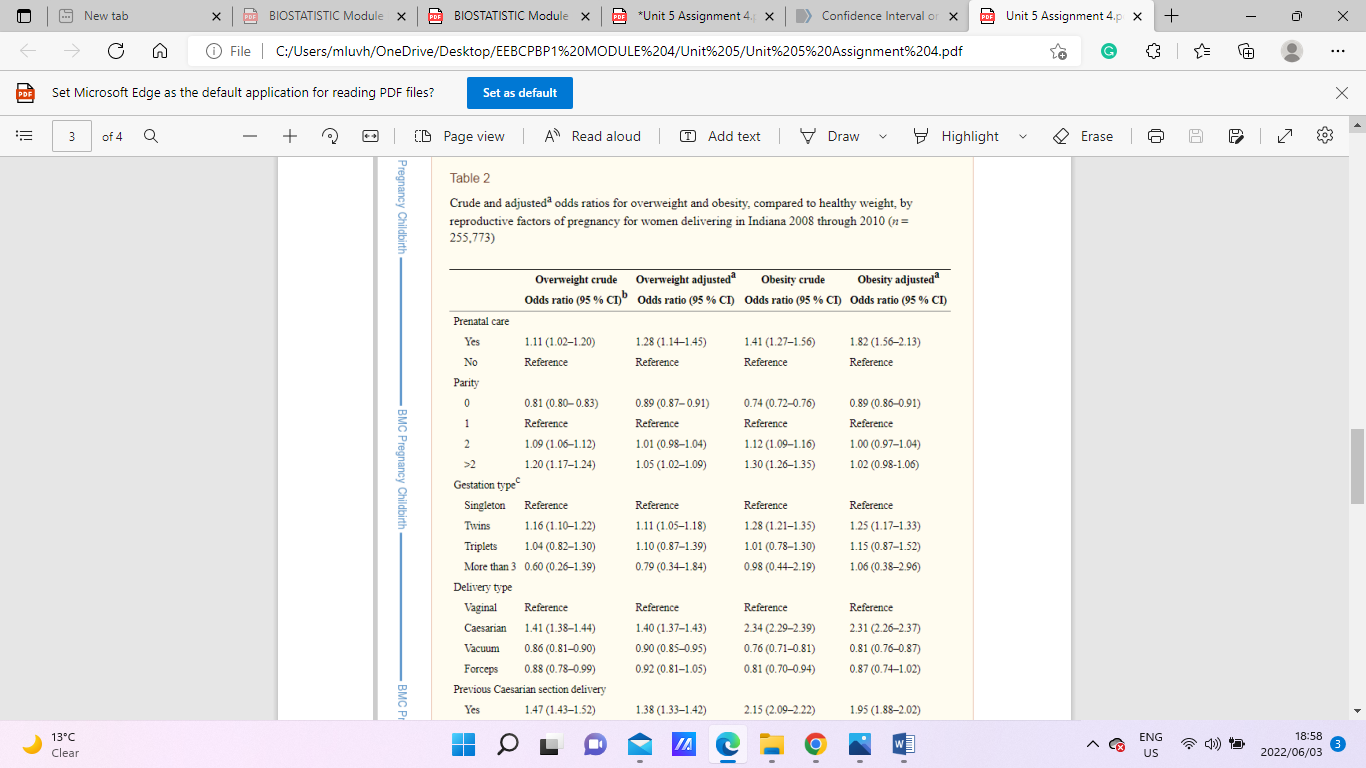Enter full screen PDF view
The image size is (1366, 768).
[1284, 135]
